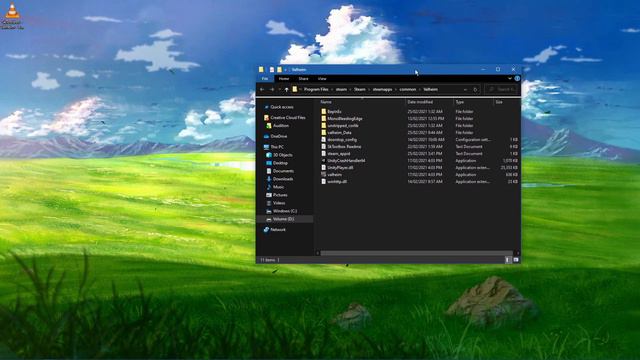Expand the ribbon with the chevron
The height and width of the screenshot is (360, 640).
click(x=509, y=78)
